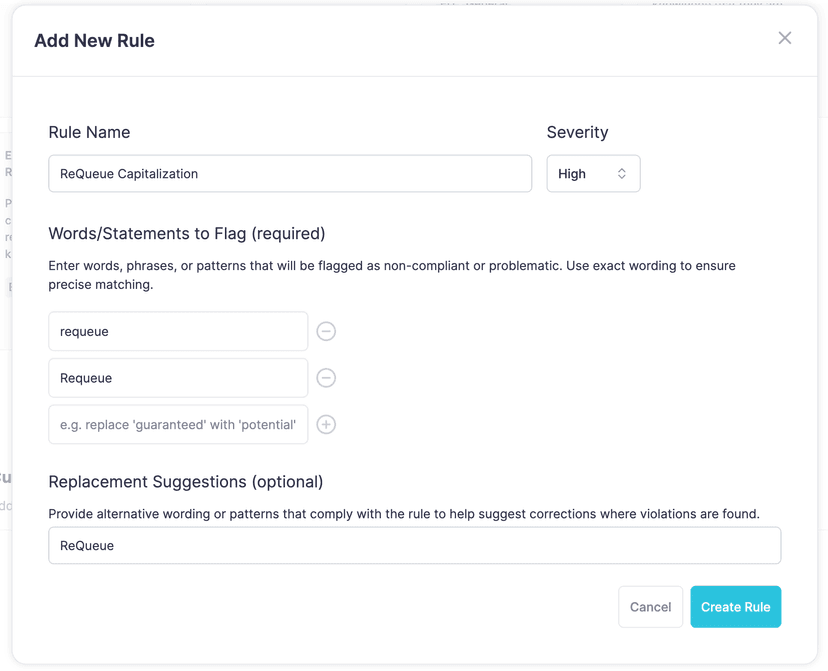Click Cancel to abandon the rule
828x671 pixels.
pyautogui.click(x=650, y=607)
